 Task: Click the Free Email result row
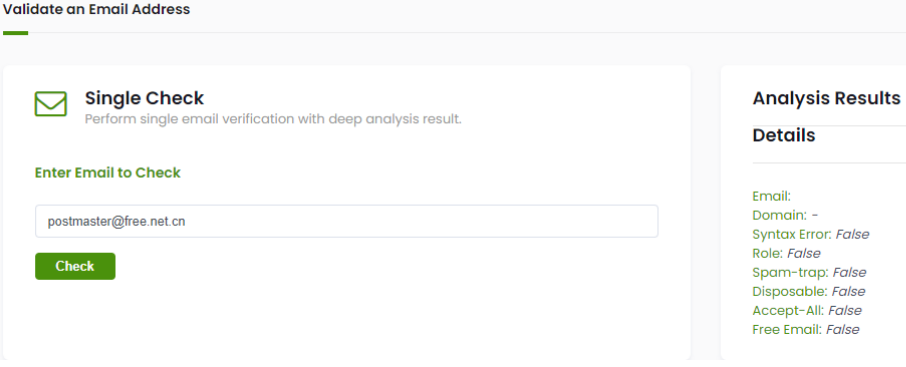point(805,330)
